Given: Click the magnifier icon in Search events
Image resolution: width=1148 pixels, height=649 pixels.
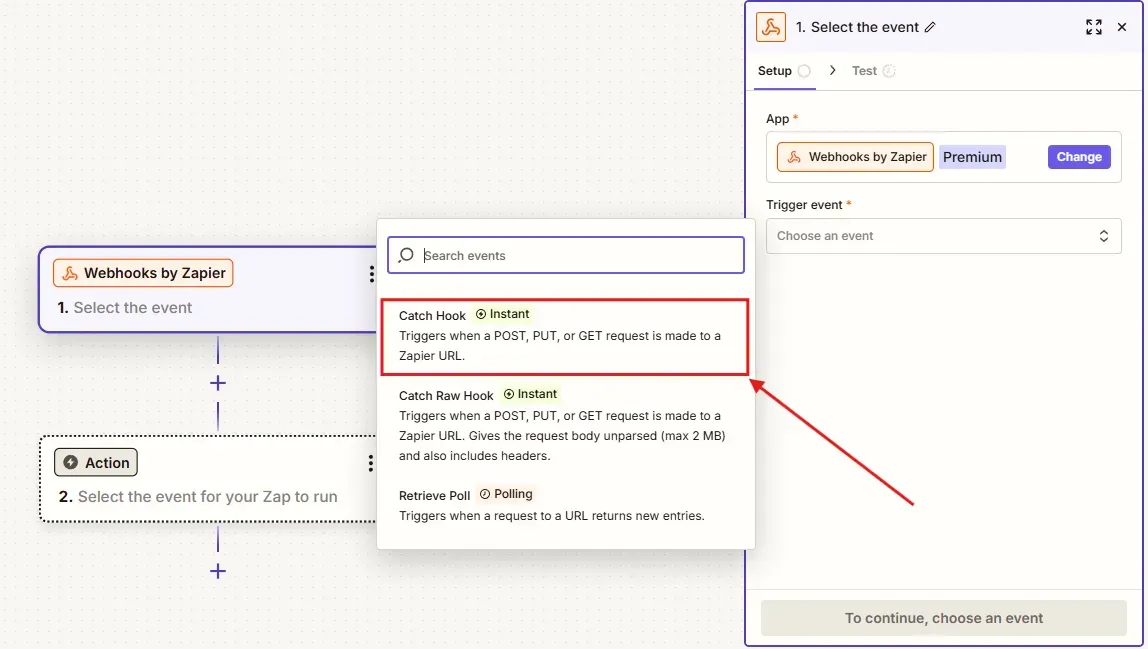Looking at the screenshot, I should pyautogui.click(x=406, y=255).
